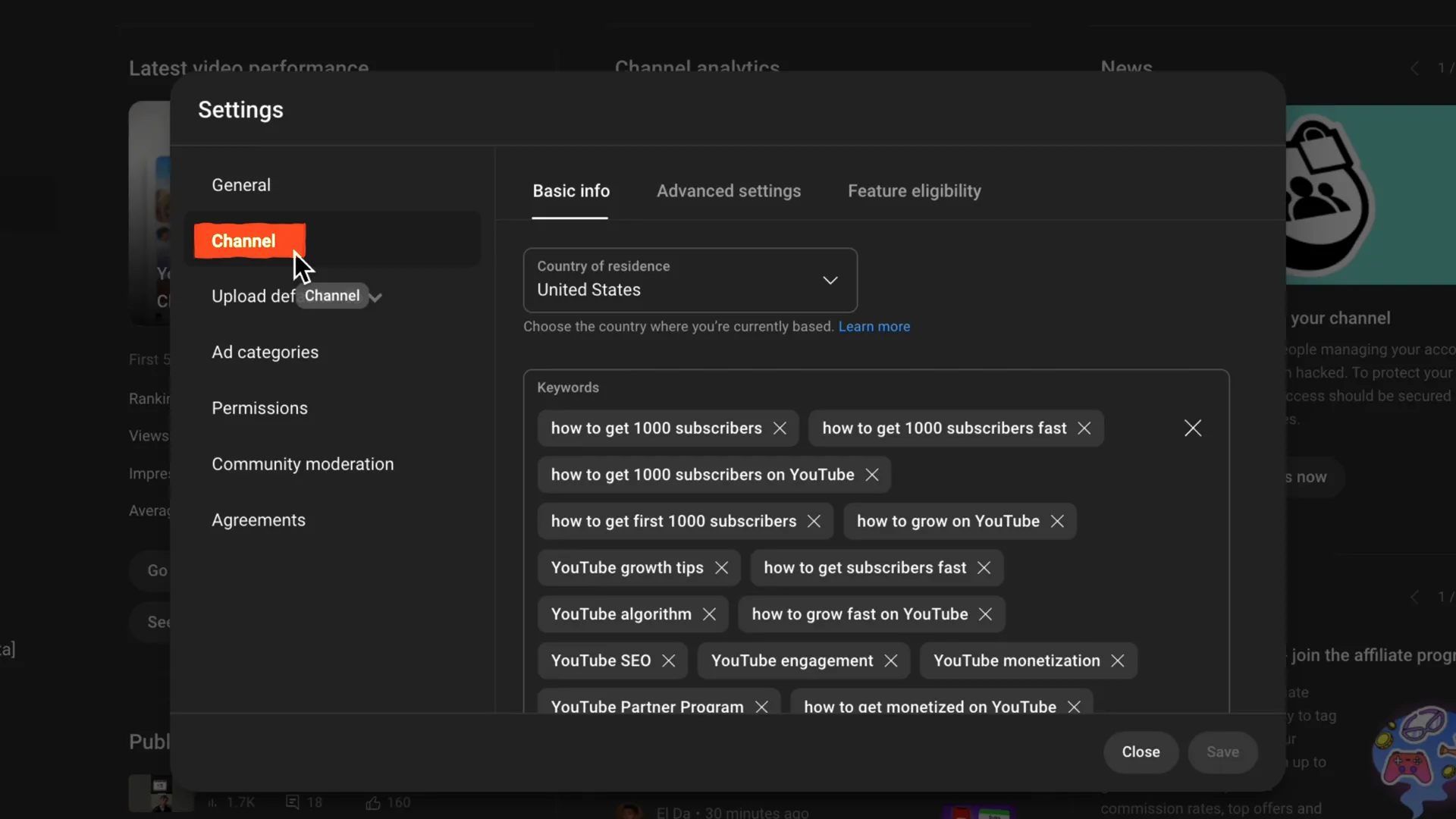The width and height of the screenshot is (1456, 819).
Task: Clear all keywords with the X icon
Action: [1192, 428]
